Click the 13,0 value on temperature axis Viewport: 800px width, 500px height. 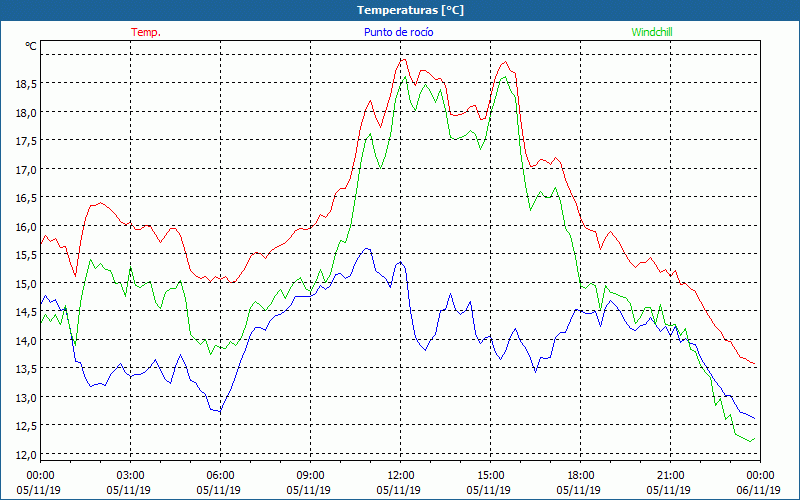tap(26, 398)
